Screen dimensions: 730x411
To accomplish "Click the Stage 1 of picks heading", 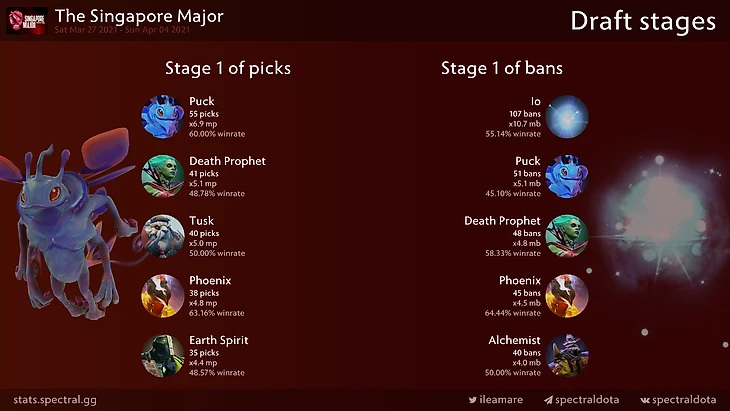I will [228, 69].
